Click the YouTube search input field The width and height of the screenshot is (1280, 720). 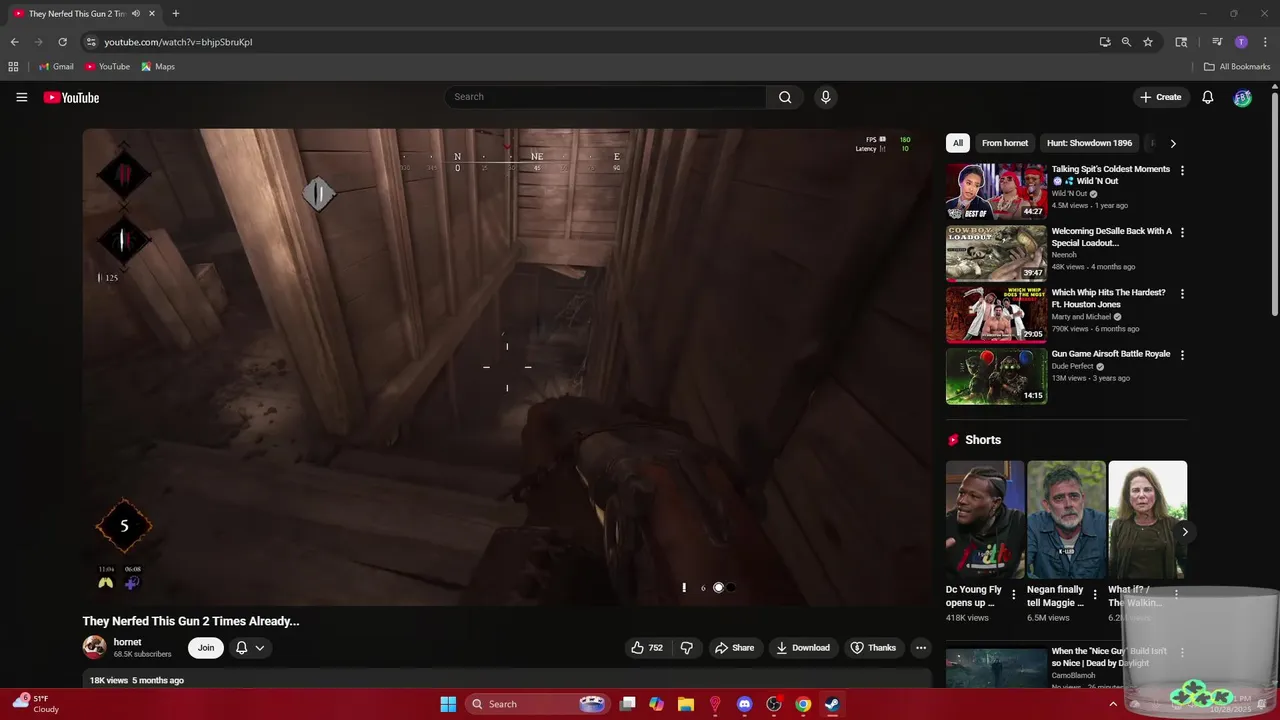(605, 97)
